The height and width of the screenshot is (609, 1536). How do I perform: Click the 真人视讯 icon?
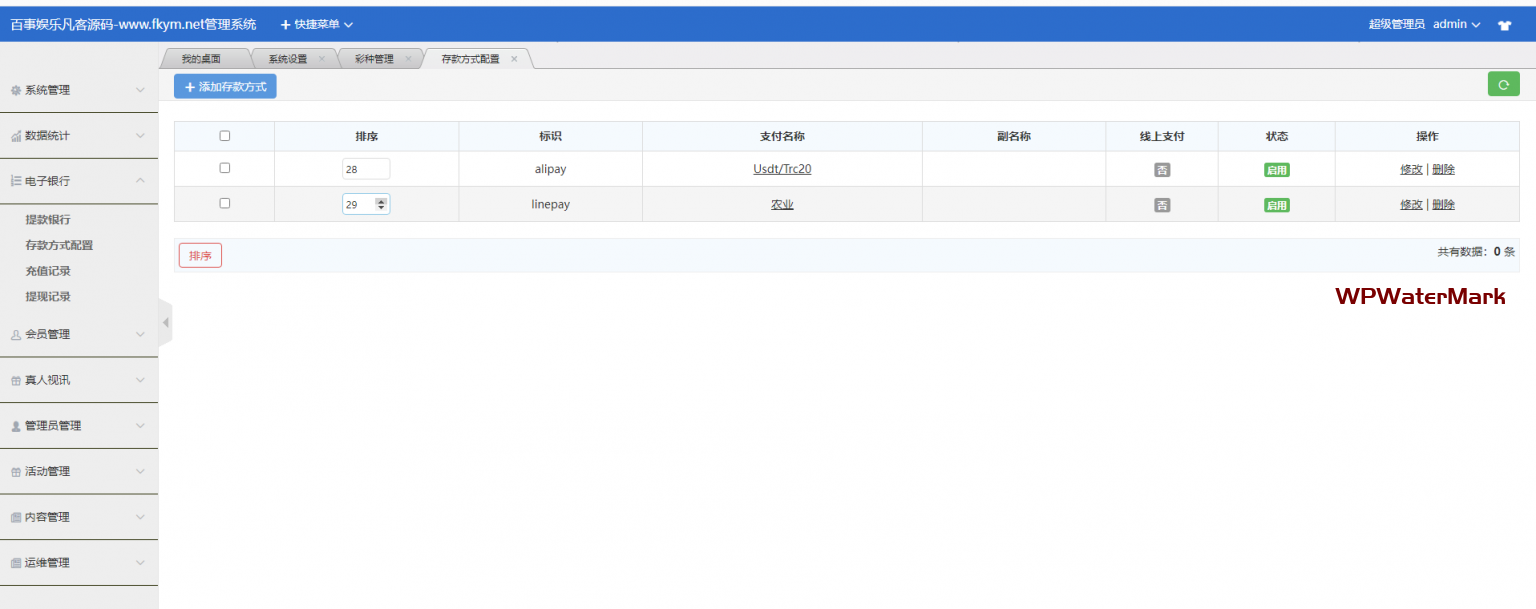[x=16, y=380]
